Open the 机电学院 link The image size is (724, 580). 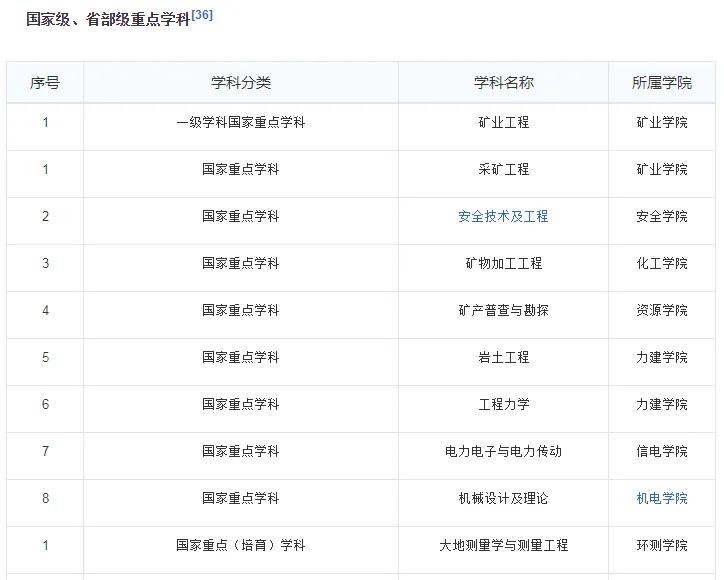[x=662, y=498]
